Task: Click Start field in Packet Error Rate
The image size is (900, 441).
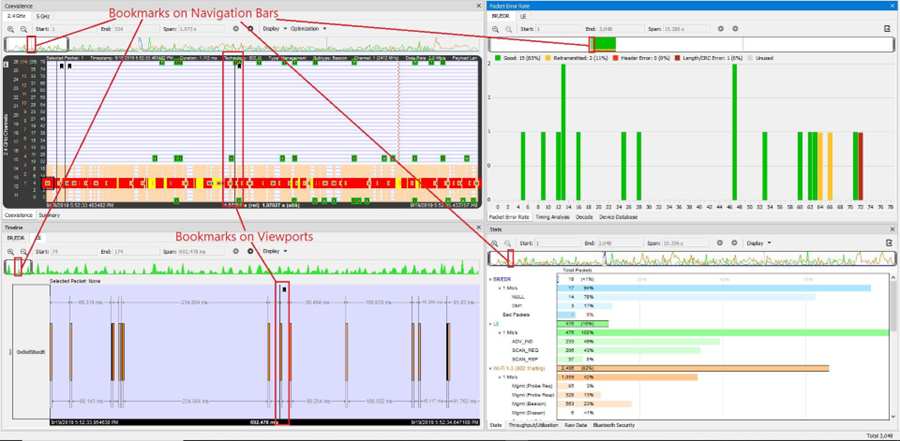Action: [x=560, y=28]
